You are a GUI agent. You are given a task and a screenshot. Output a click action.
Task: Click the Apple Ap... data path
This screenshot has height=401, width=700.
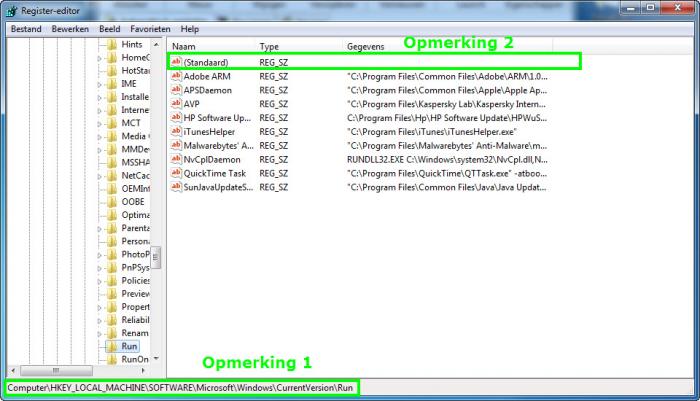[x=447, y=90]
